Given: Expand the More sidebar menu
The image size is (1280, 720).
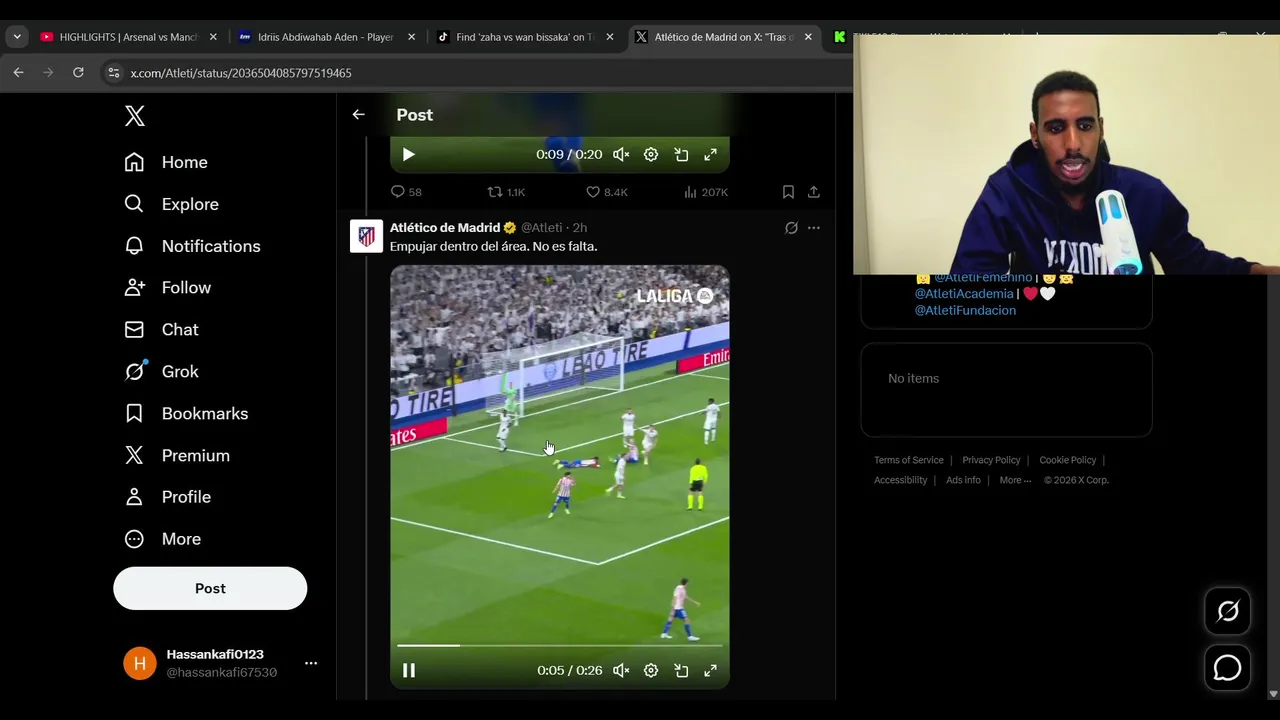Looking at the screenshot, I should click(162, 539).
